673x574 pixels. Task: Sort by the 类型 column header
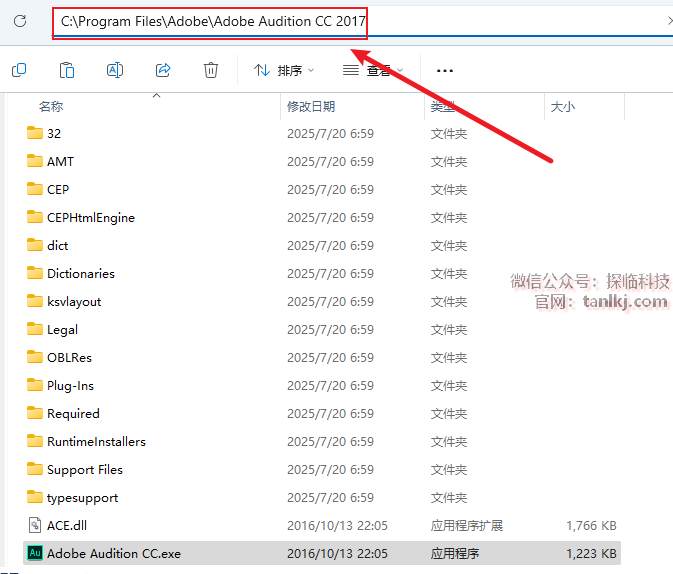click(x=443, y=106)
